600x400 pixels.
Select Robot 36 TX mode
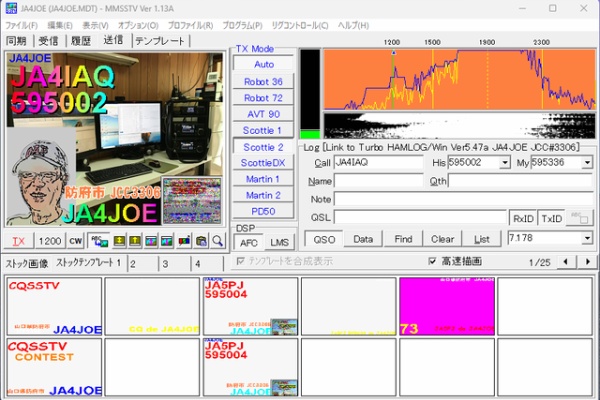tap(264, 82)
